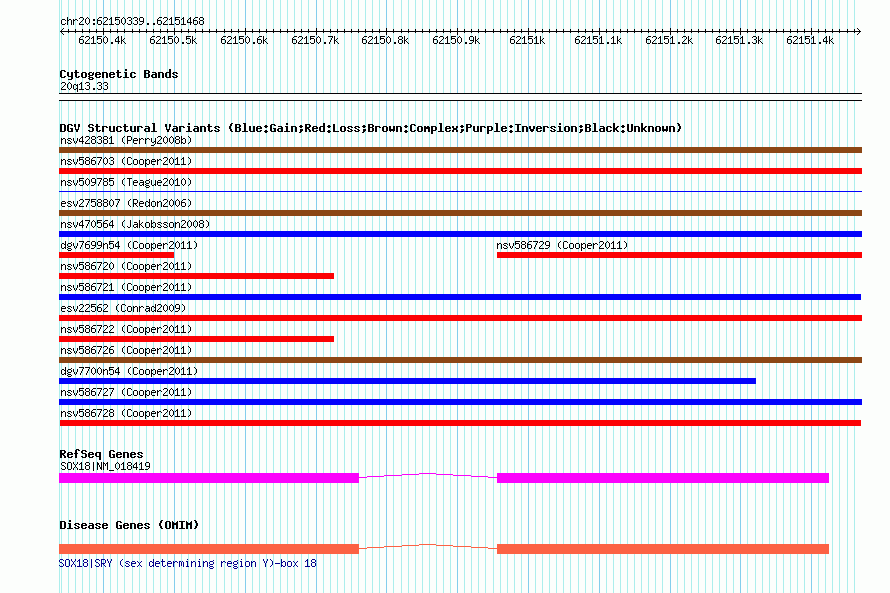This screenshot has height=593, width=890.
Task: Click the esv2758807 (Redon2006) label
Action: pos(126,203)
